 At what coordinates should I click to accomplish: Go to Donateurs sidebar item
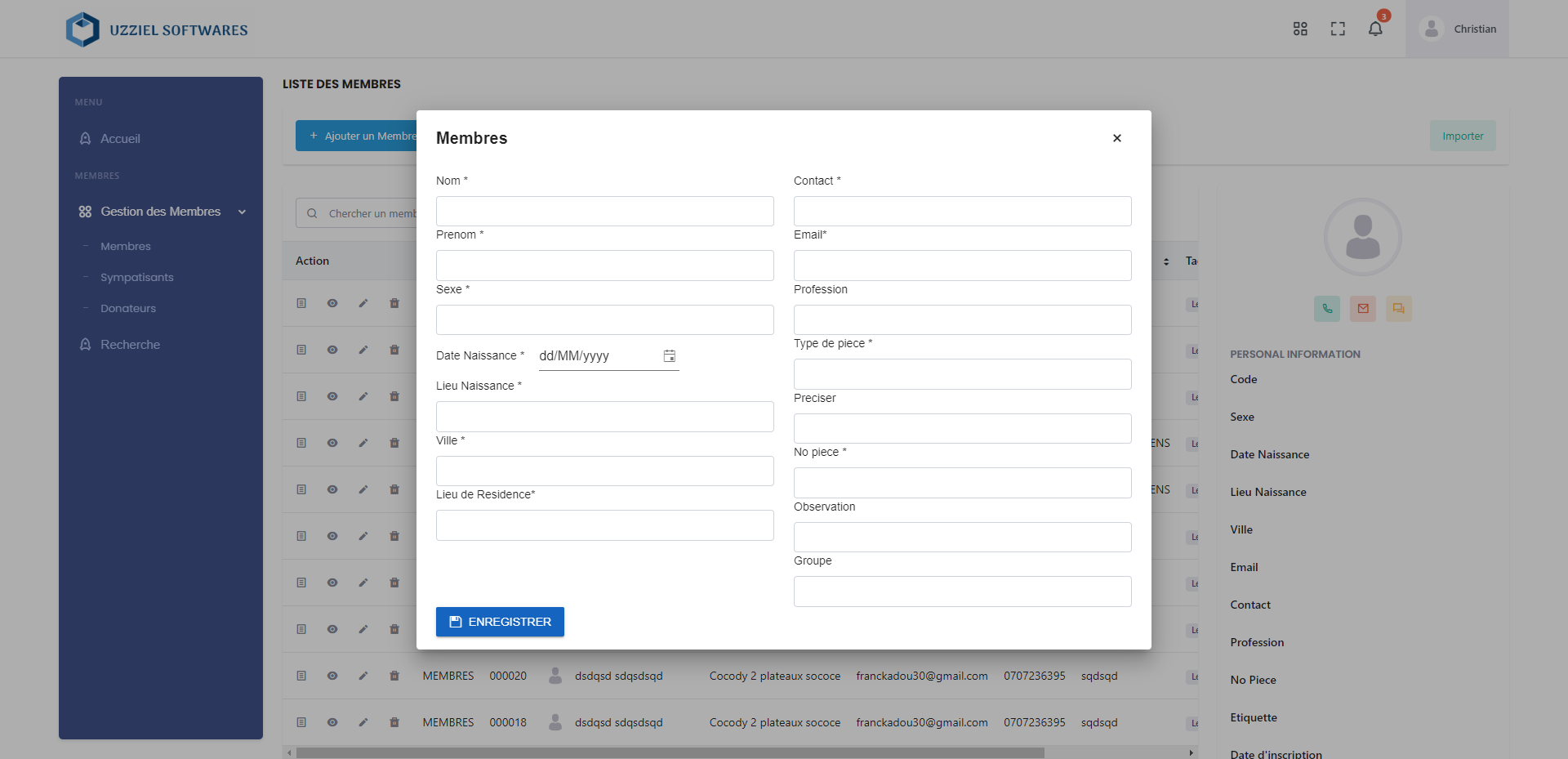128,309
